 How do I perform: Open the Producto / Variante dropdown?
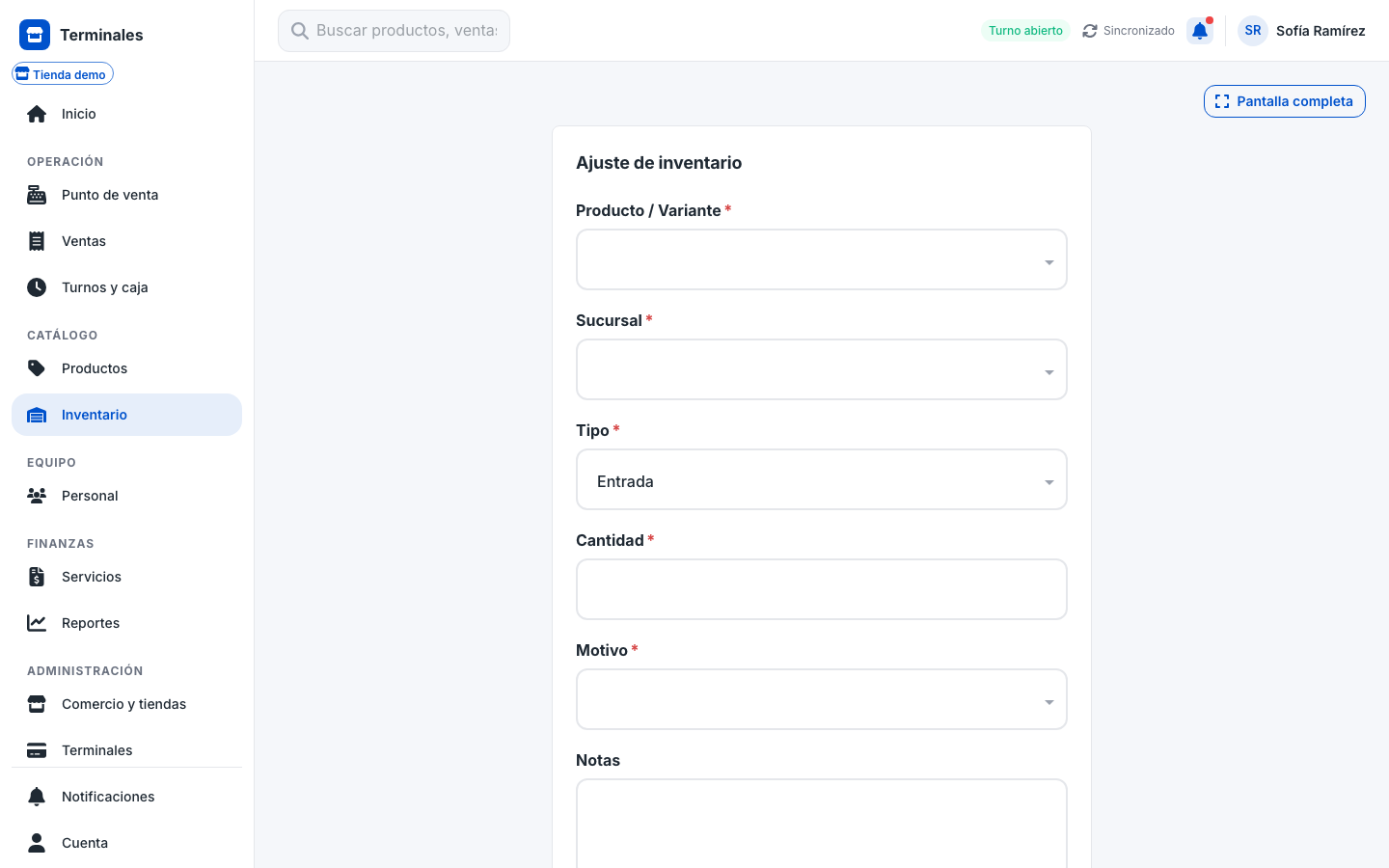click(822, 259)
